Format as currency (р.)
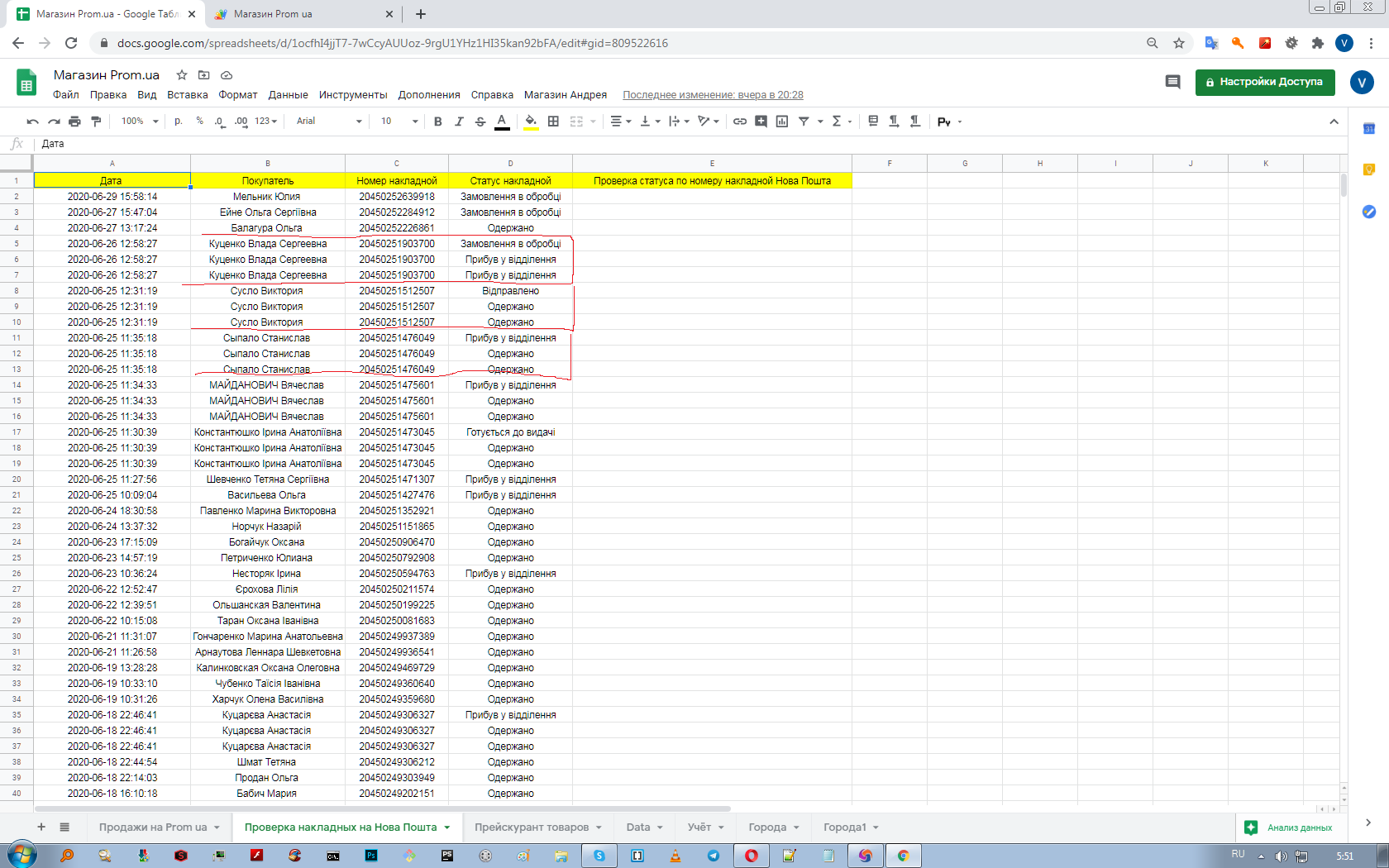This screenshot has height=868, width=1389. point(179,122)
